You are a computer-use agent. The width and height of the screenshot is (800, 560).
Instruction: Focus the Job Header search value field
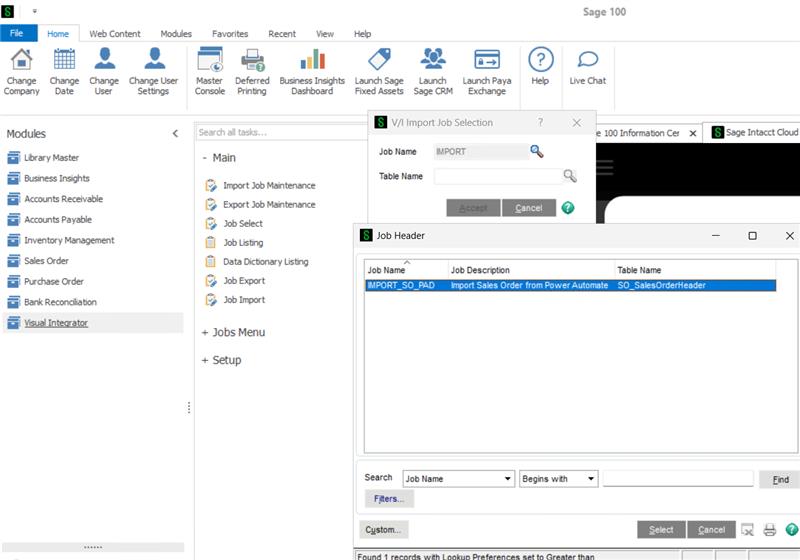(678, 478)
